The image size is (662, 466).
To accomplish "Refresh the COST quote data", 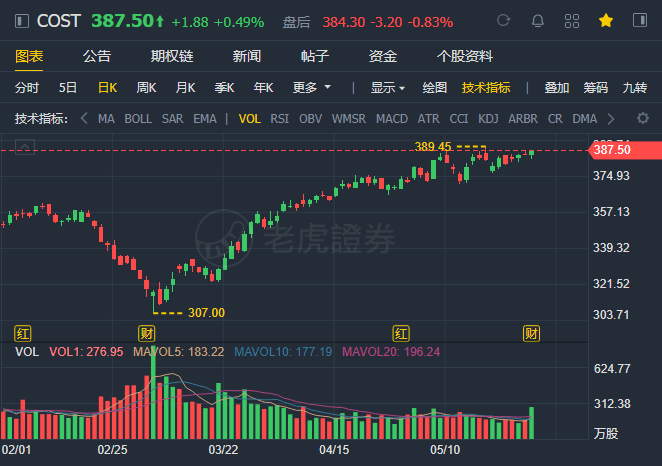I will [503, 20].
